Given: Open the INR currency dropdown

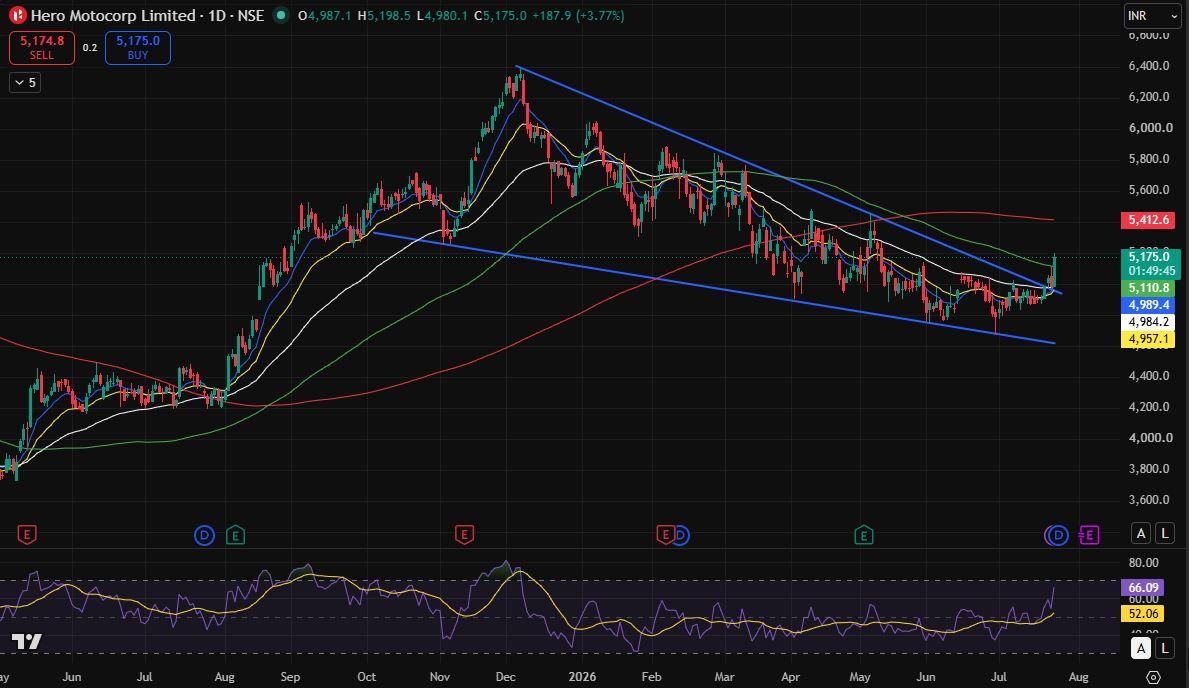Looking at the screenshot, I should click(1151, 15).
